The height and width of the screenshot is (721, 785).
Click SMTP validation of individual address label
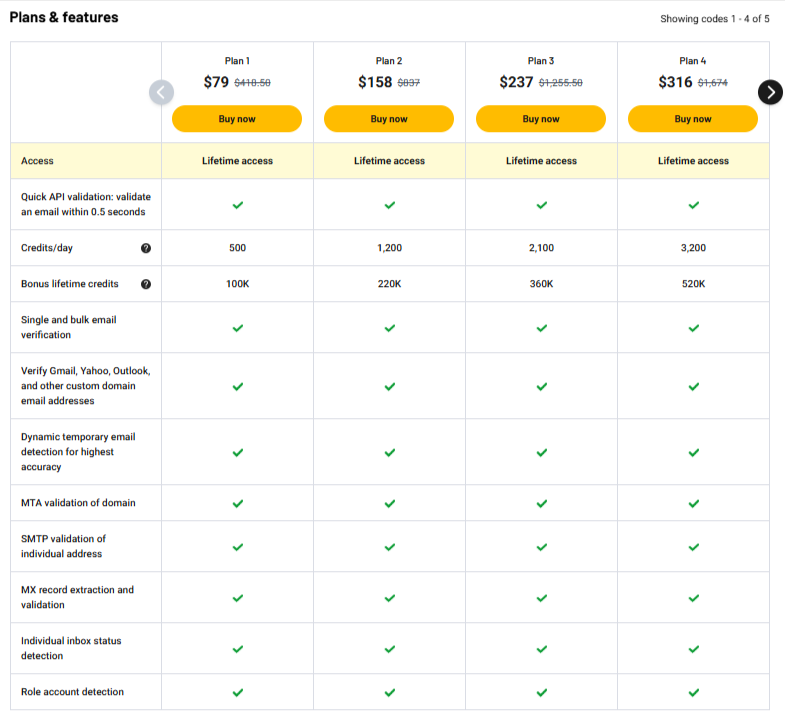(x=63, y=546)
